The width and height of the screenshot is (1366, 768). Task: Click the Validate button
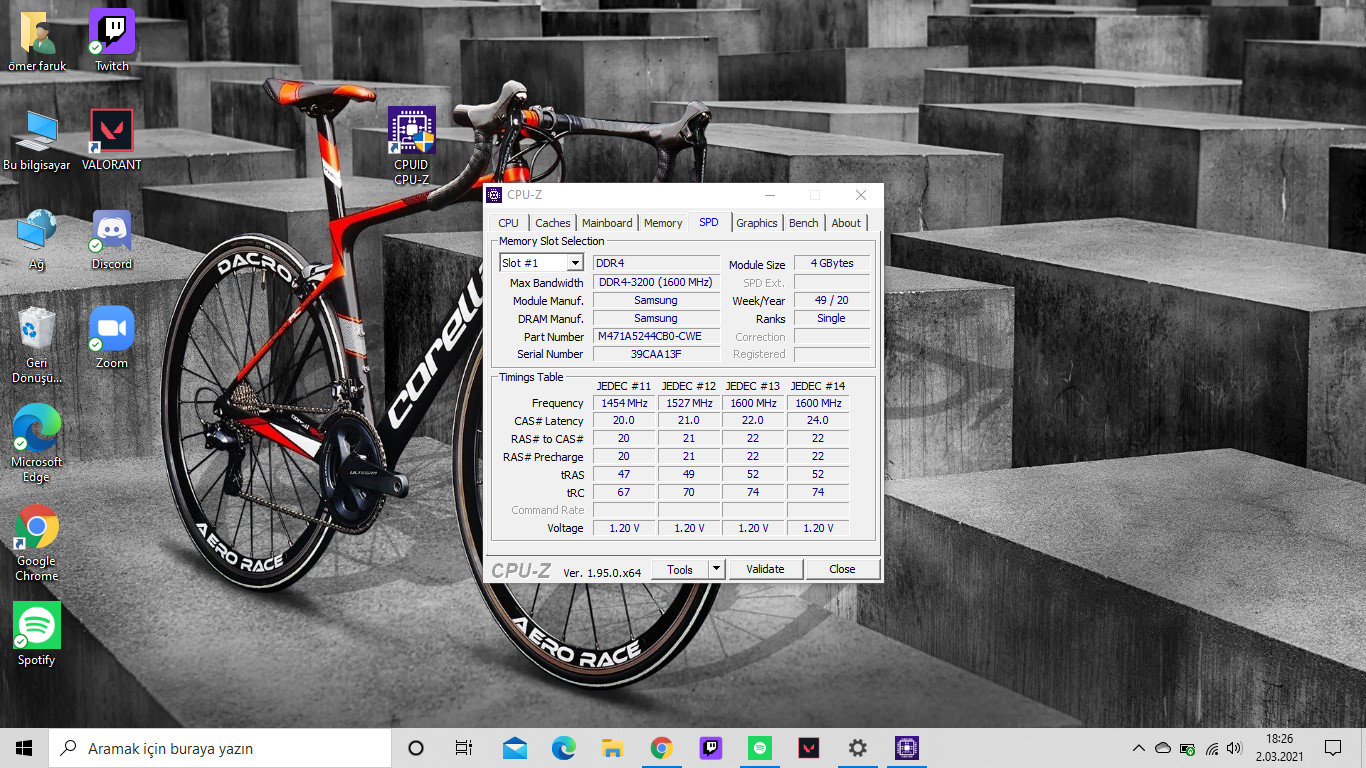pyautogui.click(x=765, y=569)
